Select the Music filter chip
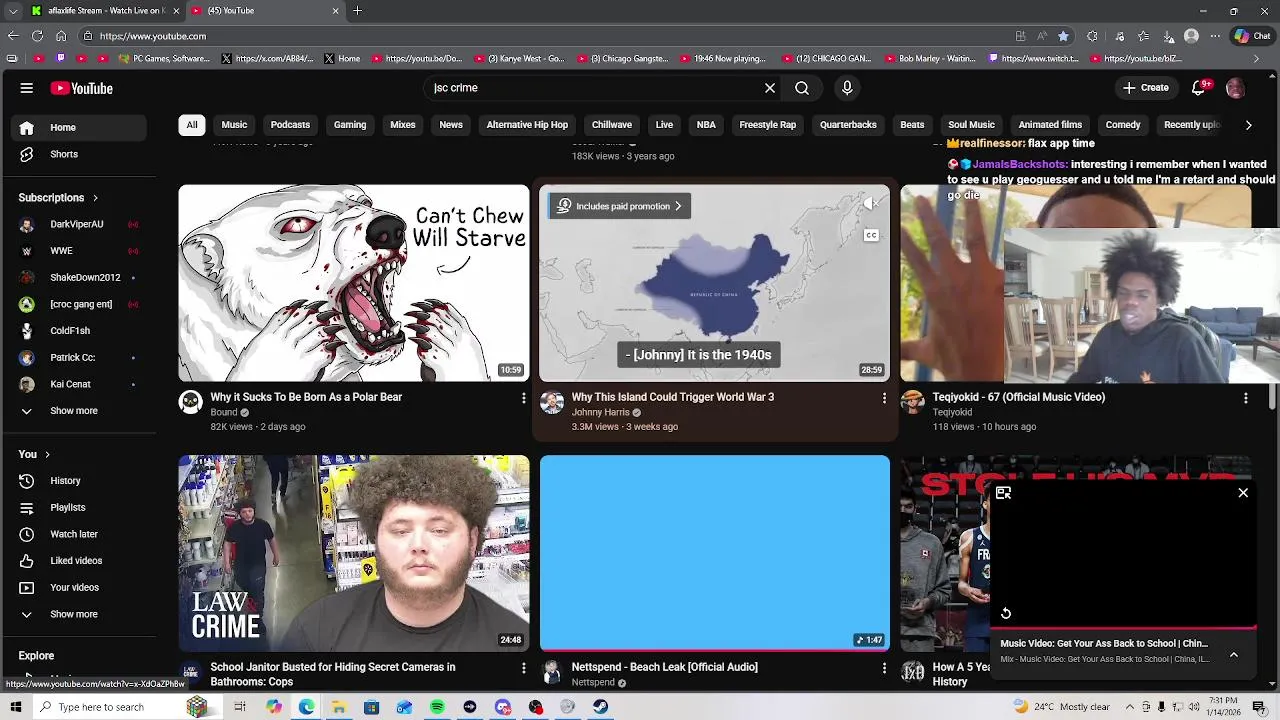 click(234, 125)
